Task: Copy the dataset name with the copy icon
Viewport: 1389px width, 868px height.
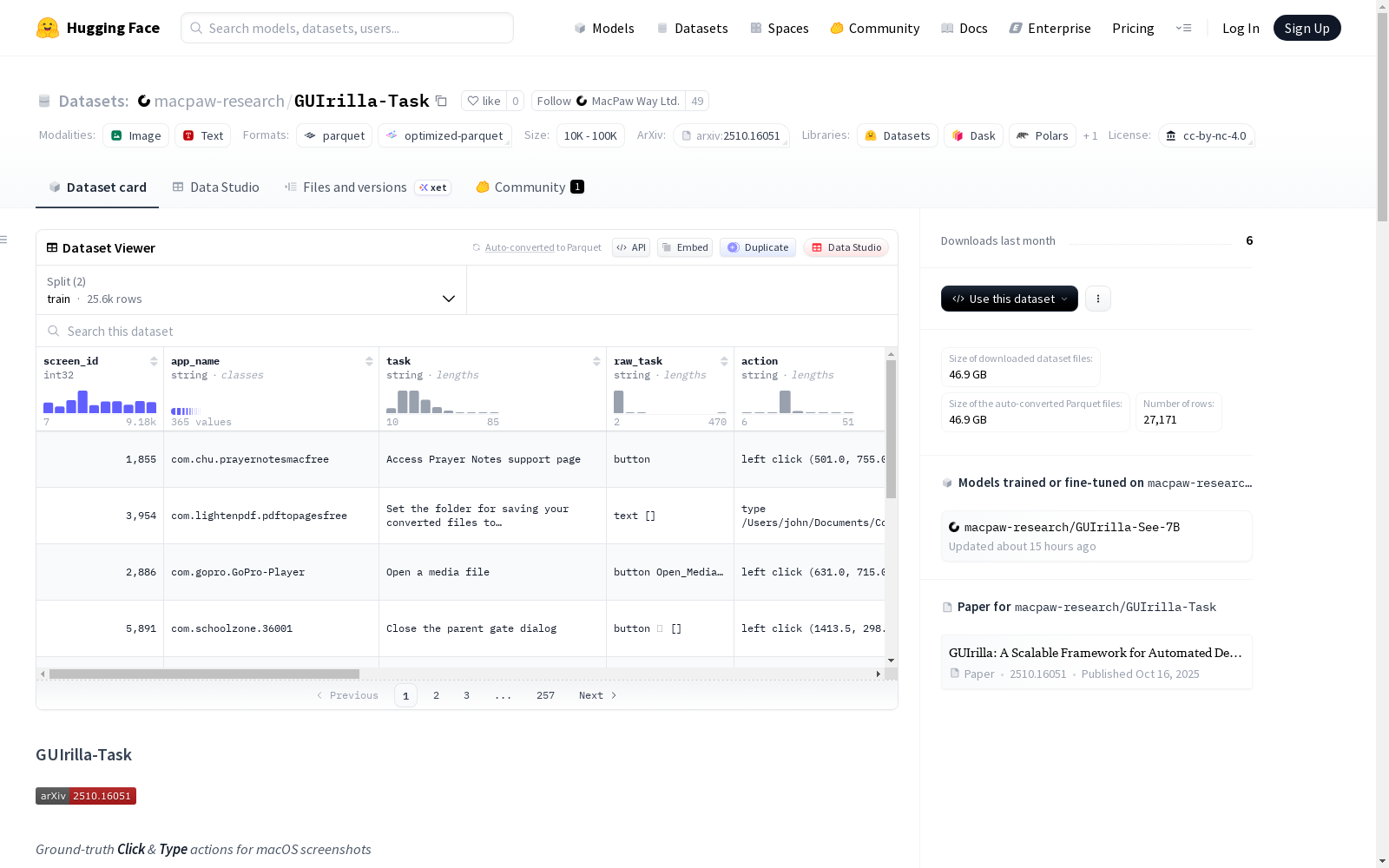Action: [441, 101]
